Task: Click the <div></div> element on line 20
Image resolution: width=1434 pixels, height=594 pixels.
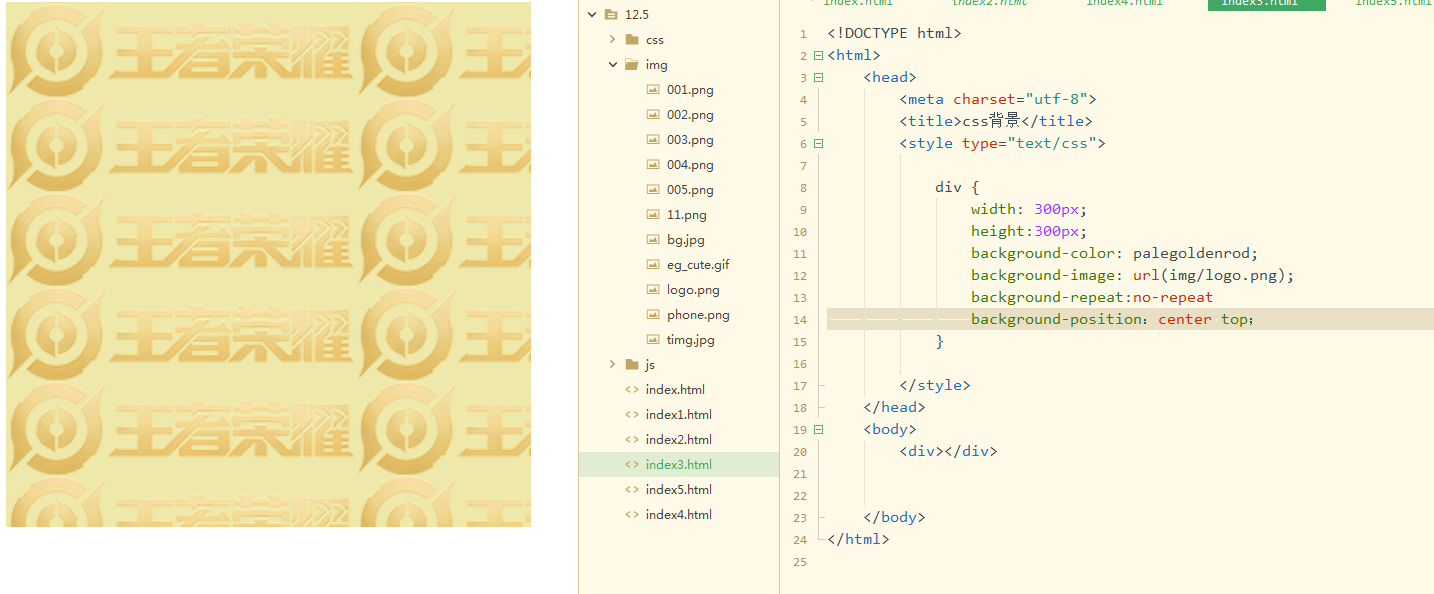Action: pyautogui.click(x=948, y=452)
